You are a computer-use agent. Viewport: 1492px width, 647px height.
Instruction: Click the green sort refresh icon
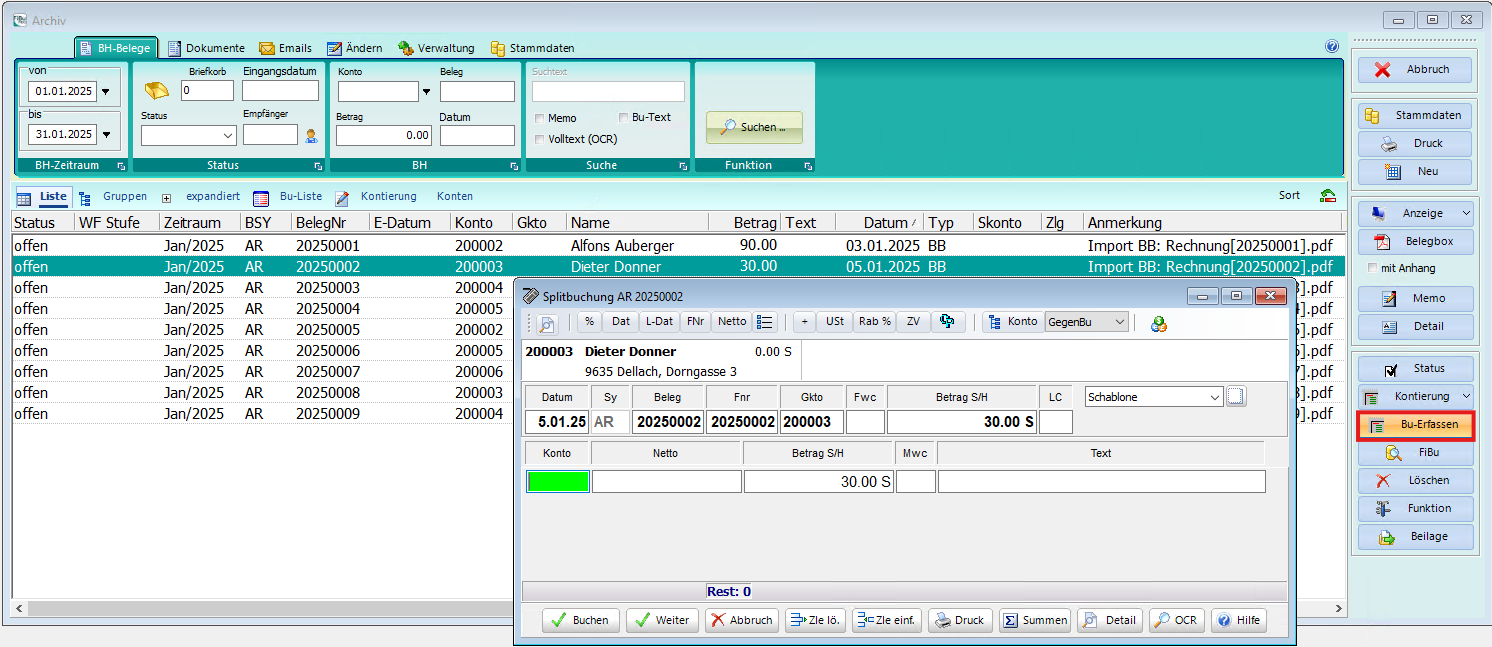point(1328,196)
